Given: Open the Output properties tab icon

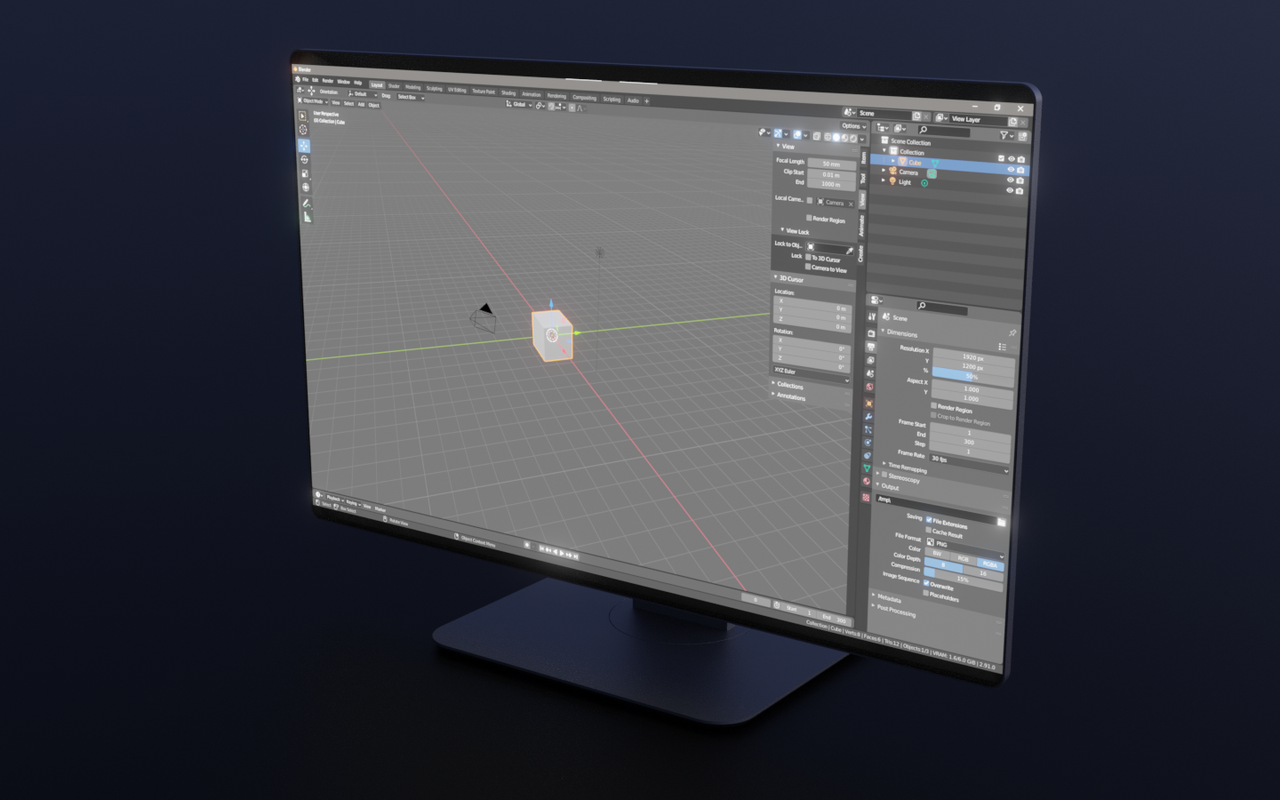Looking at the screenshot, I should pyautogui.click(x=871, y=346).
